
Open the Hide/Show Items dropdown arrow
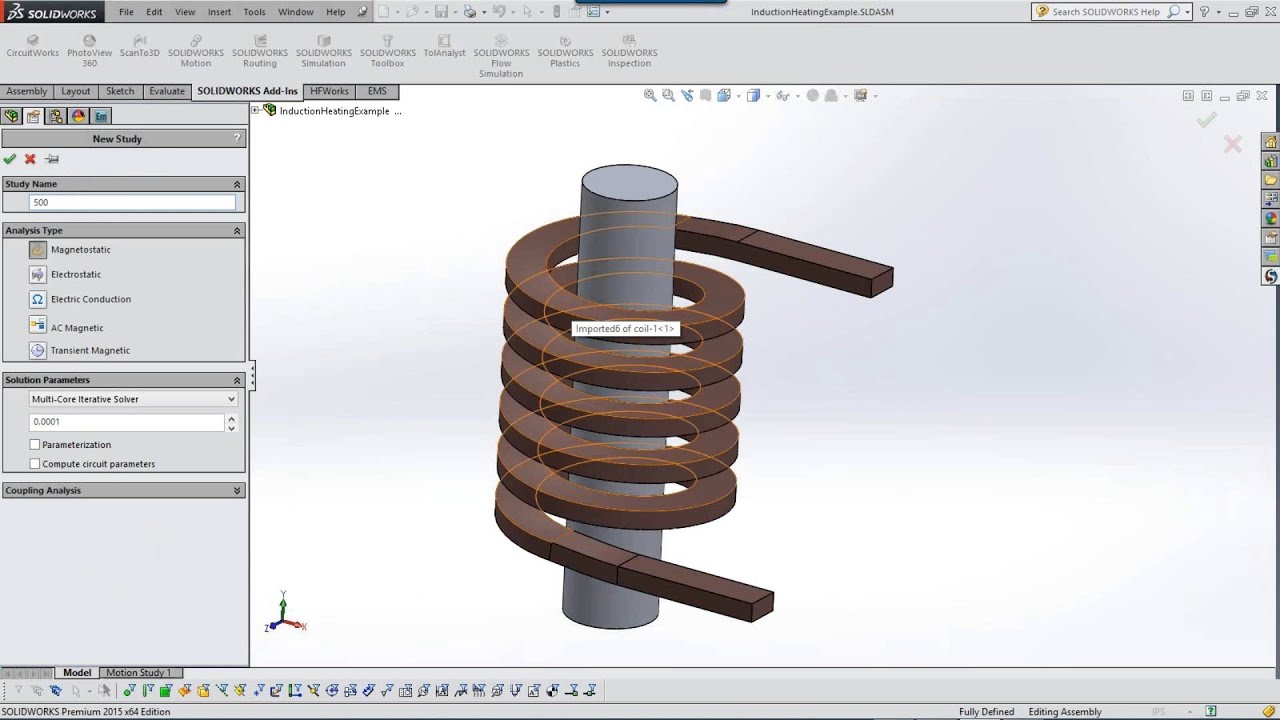796,96
